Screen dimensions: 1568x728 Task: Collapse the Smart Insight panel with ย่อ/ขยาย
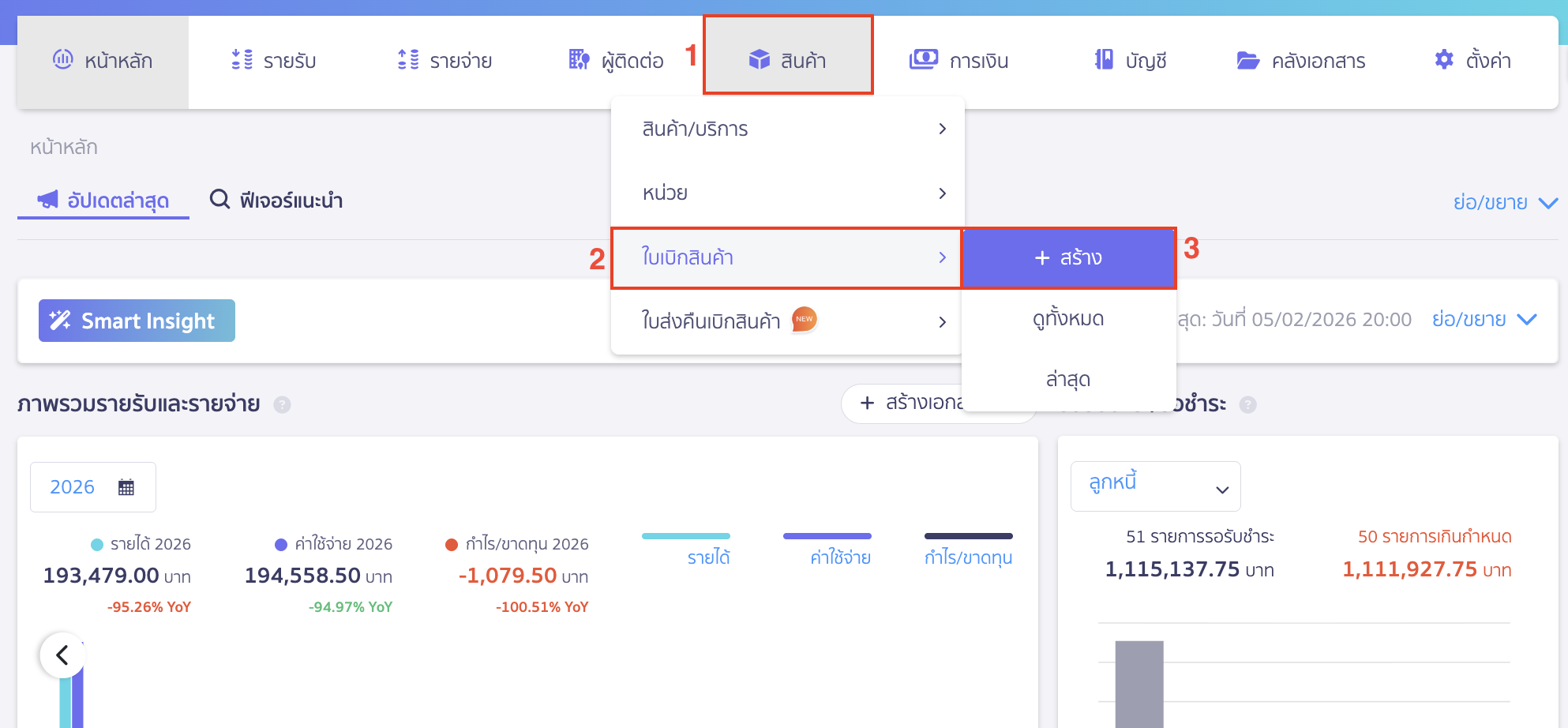coord(1484,320)
